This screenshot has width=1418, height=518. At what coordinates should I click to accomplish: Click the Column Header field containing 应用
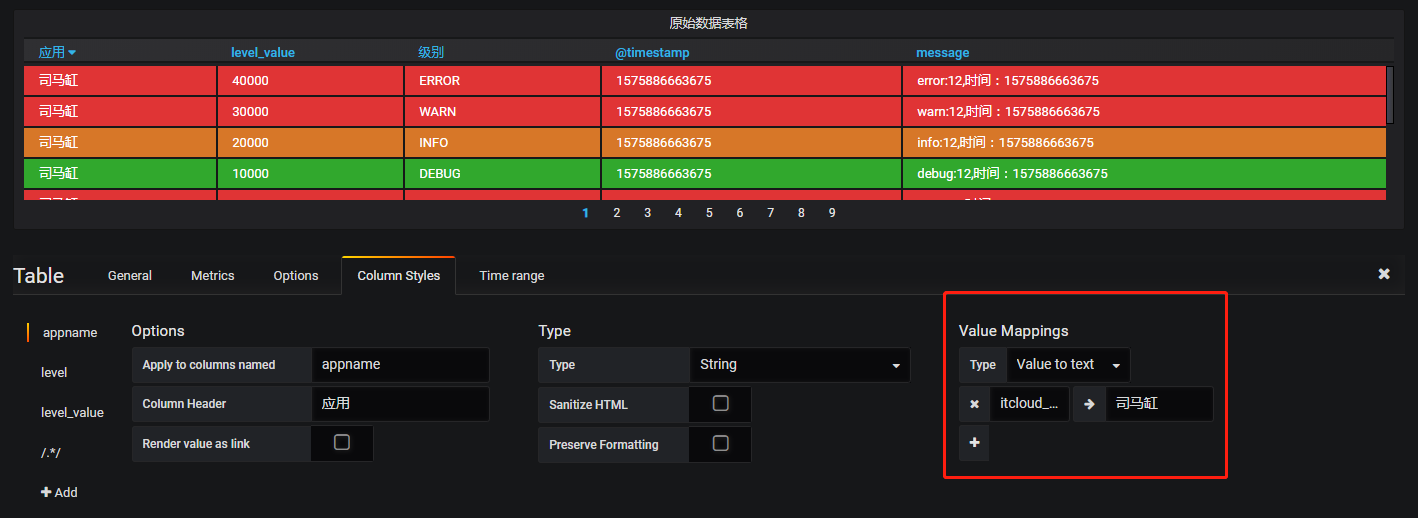[400, 404]
